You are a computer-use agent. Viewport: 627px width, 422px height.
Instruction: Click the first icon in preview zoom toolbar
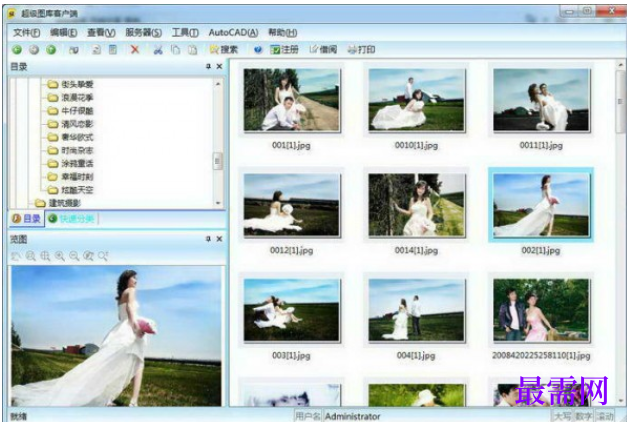[x=16, y=256]
